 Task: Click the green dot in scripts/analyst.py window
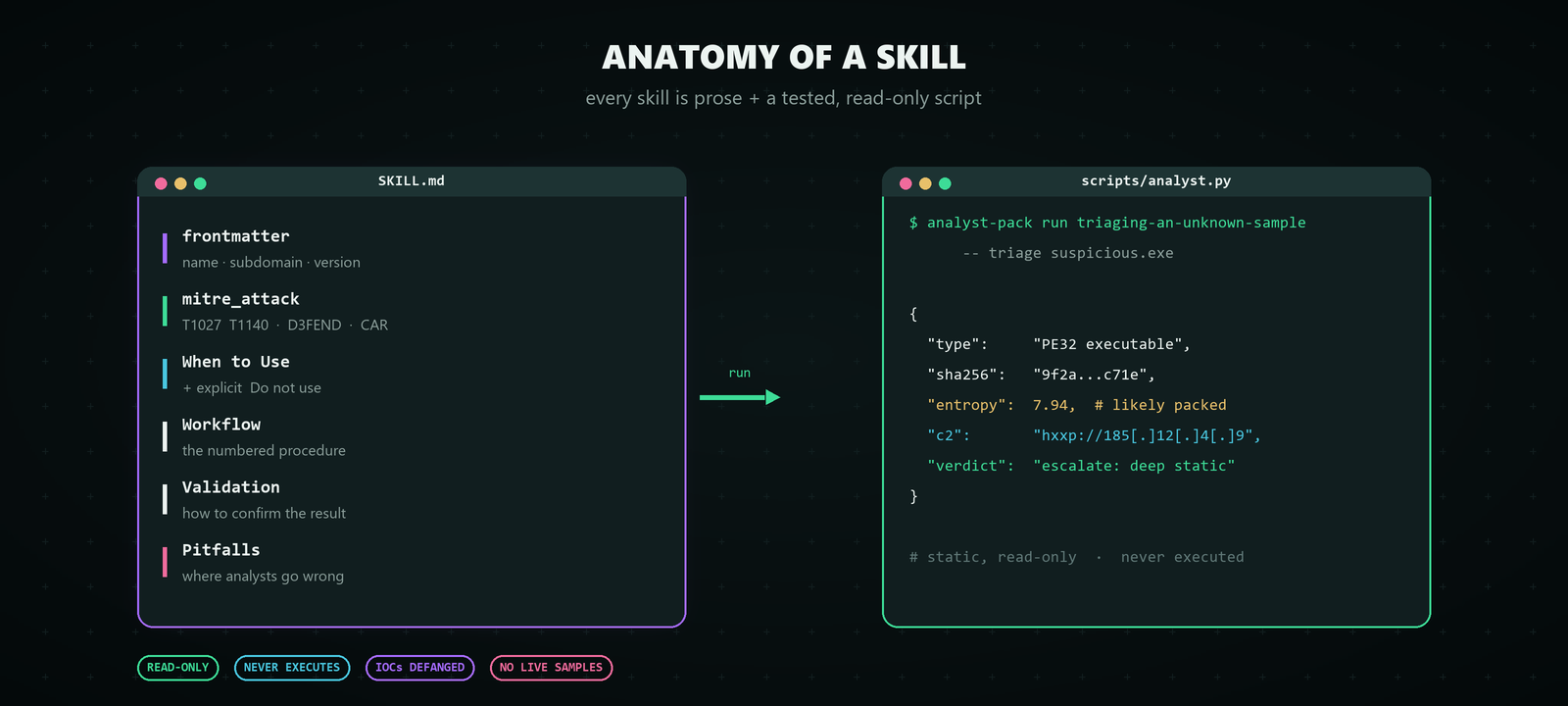coord(945,183)
